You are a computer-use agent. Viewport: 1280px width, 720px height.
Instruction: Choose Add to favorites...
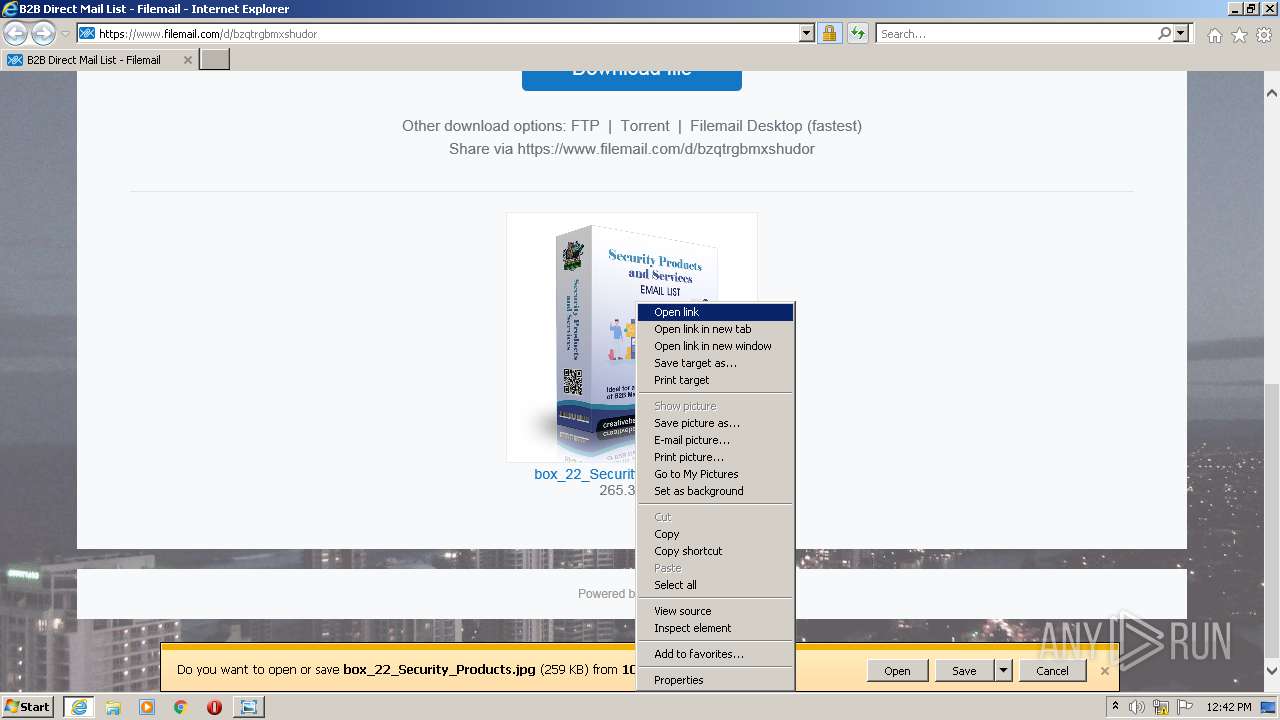(716, 654)
